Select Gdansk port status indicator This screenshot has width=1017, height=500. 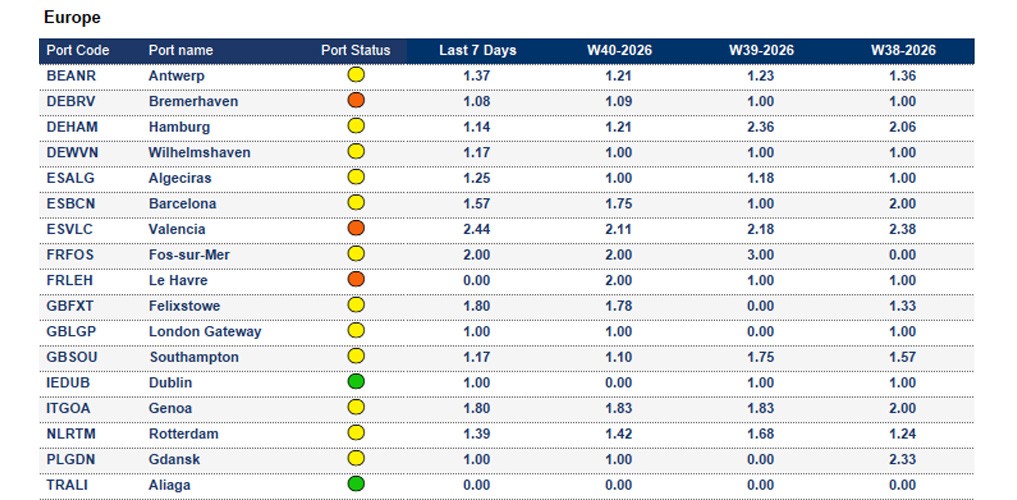(356, 458)
